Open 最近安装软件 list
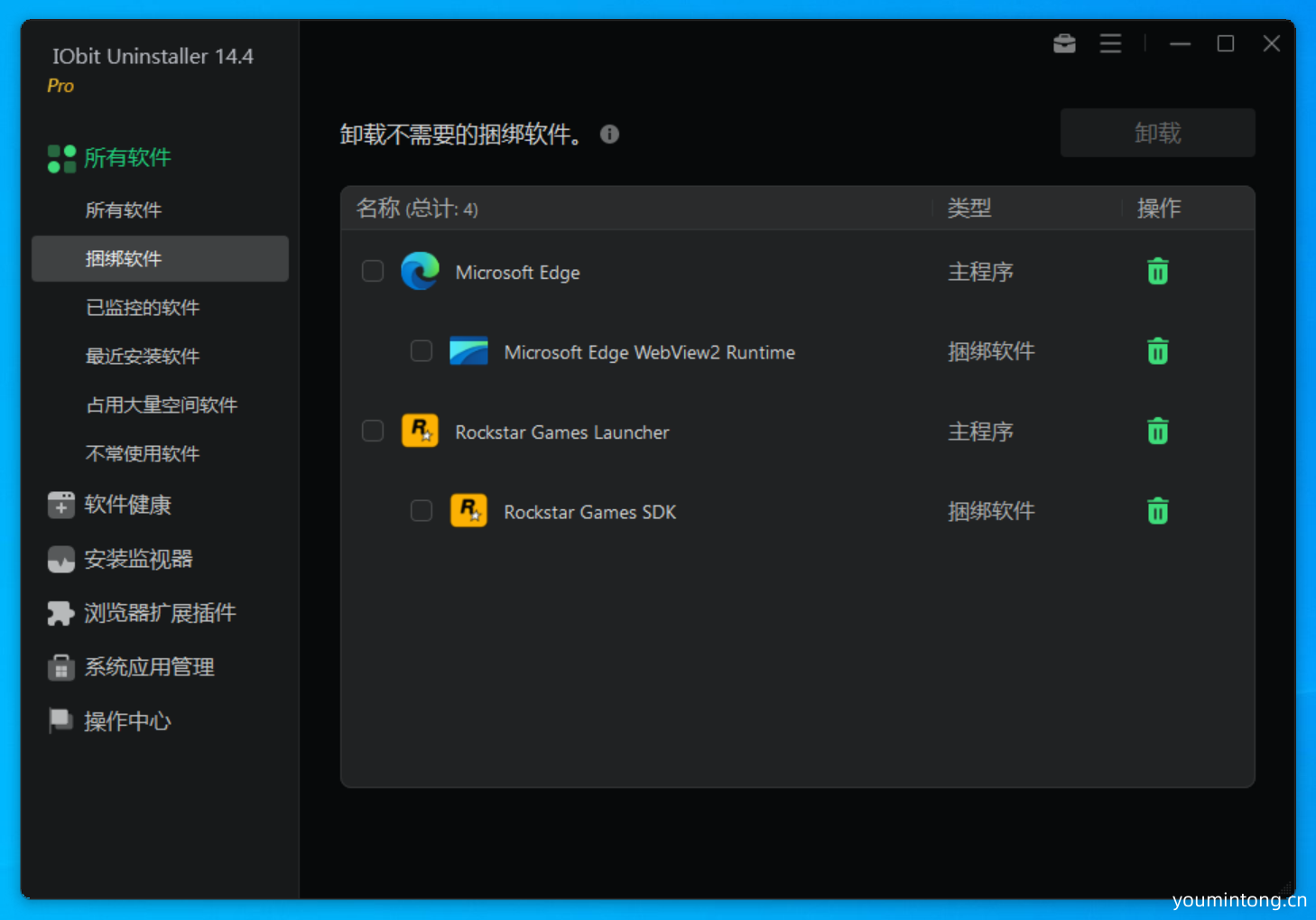1316x920 pixels. point(143,357)
